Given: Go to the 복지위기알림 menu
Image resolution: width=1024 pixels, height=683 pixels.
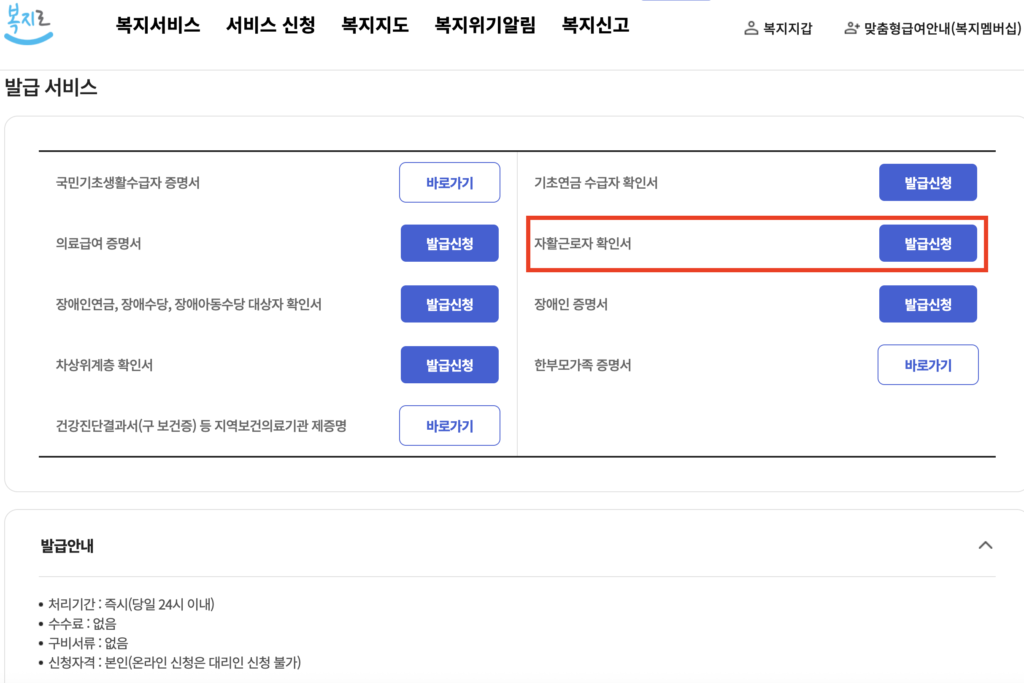Looking at the screenshot, I should (485, 26).
